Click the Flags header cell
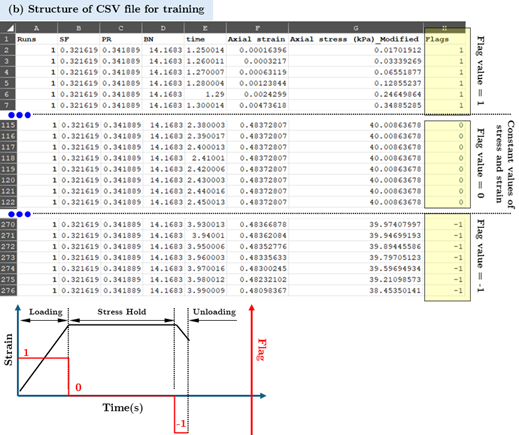 click(445, 39)
